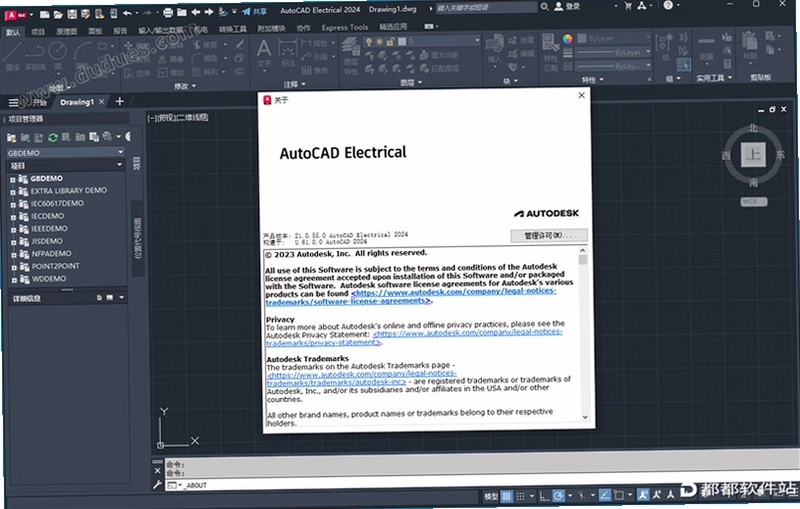This screenshot has width=800, height=509.
Task: Toggle the grid display status bar icon
Action: [506, 496]
